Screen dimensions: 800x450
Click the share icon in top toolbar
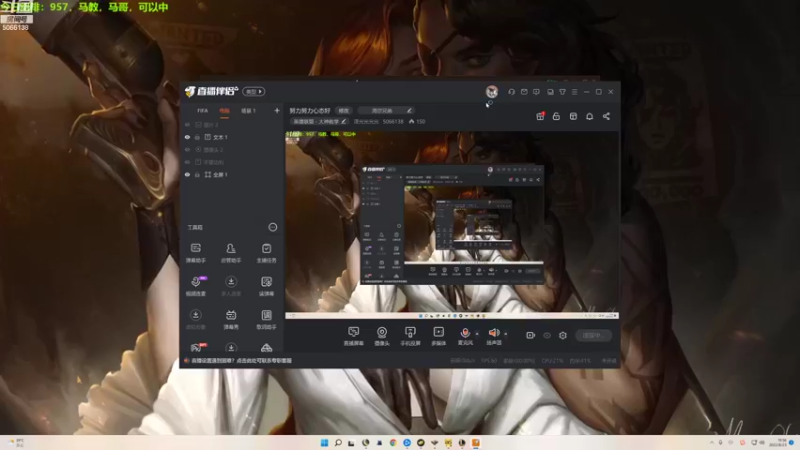point(606,116)
